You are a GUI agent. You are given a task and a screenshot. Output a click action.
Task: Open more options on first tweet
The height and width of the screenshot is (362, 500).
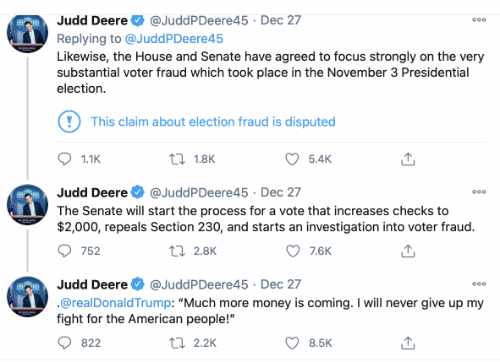coord(479,20)
